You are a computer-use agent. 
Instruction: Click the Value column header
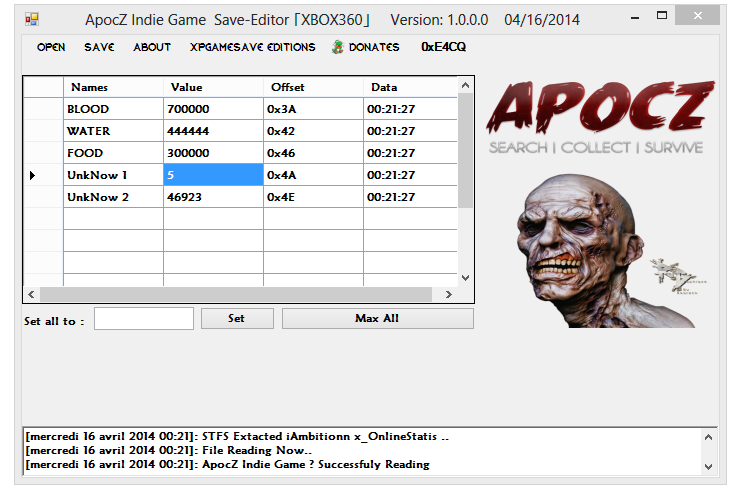pyautogui.click(x=213, y=87)
